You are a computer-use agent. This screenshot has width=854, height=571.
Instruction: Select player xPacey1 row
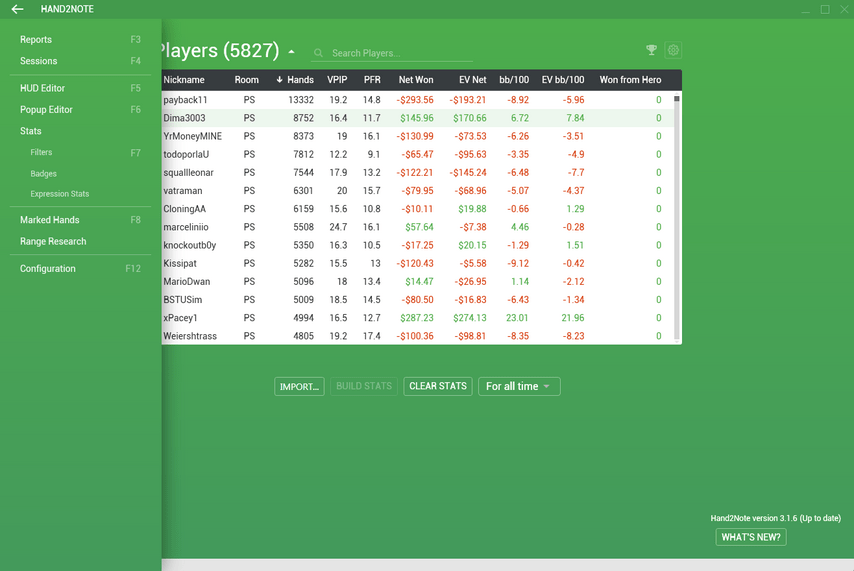tap(418, 318)
